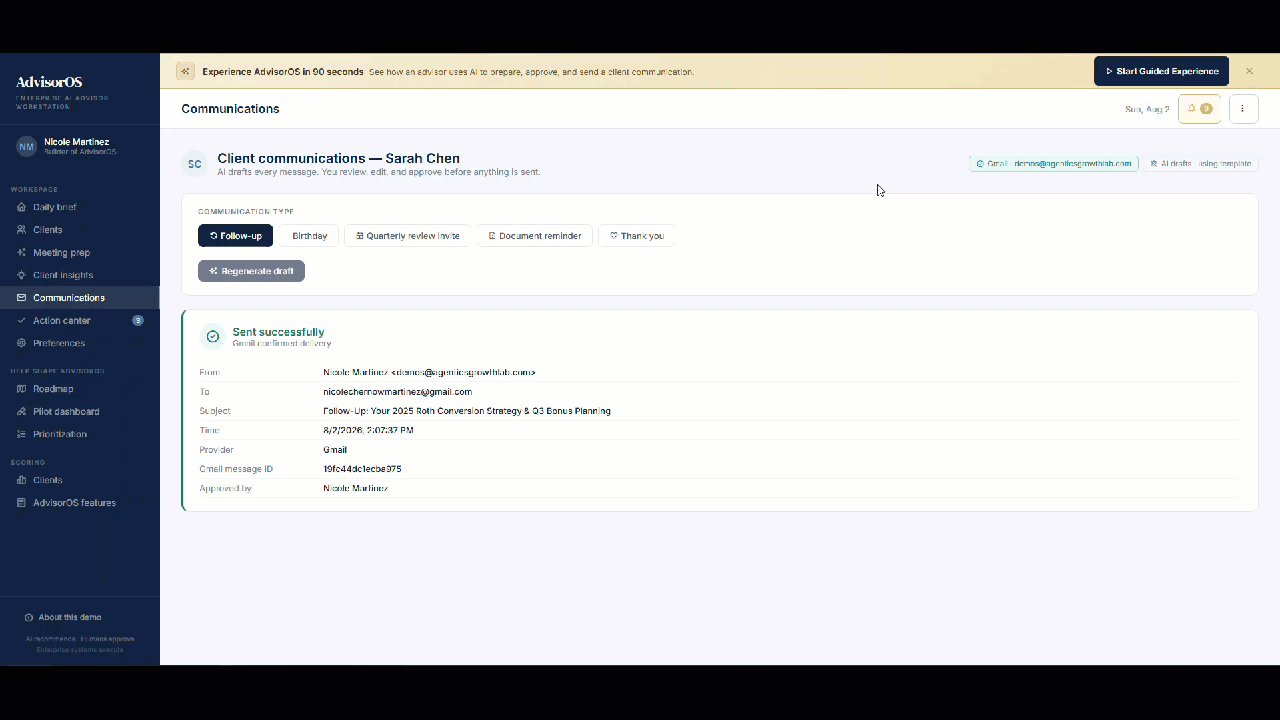Screen dimensions: 1280x720
Task: Select Thank you communication type
Action: click(x=637, y=236)
